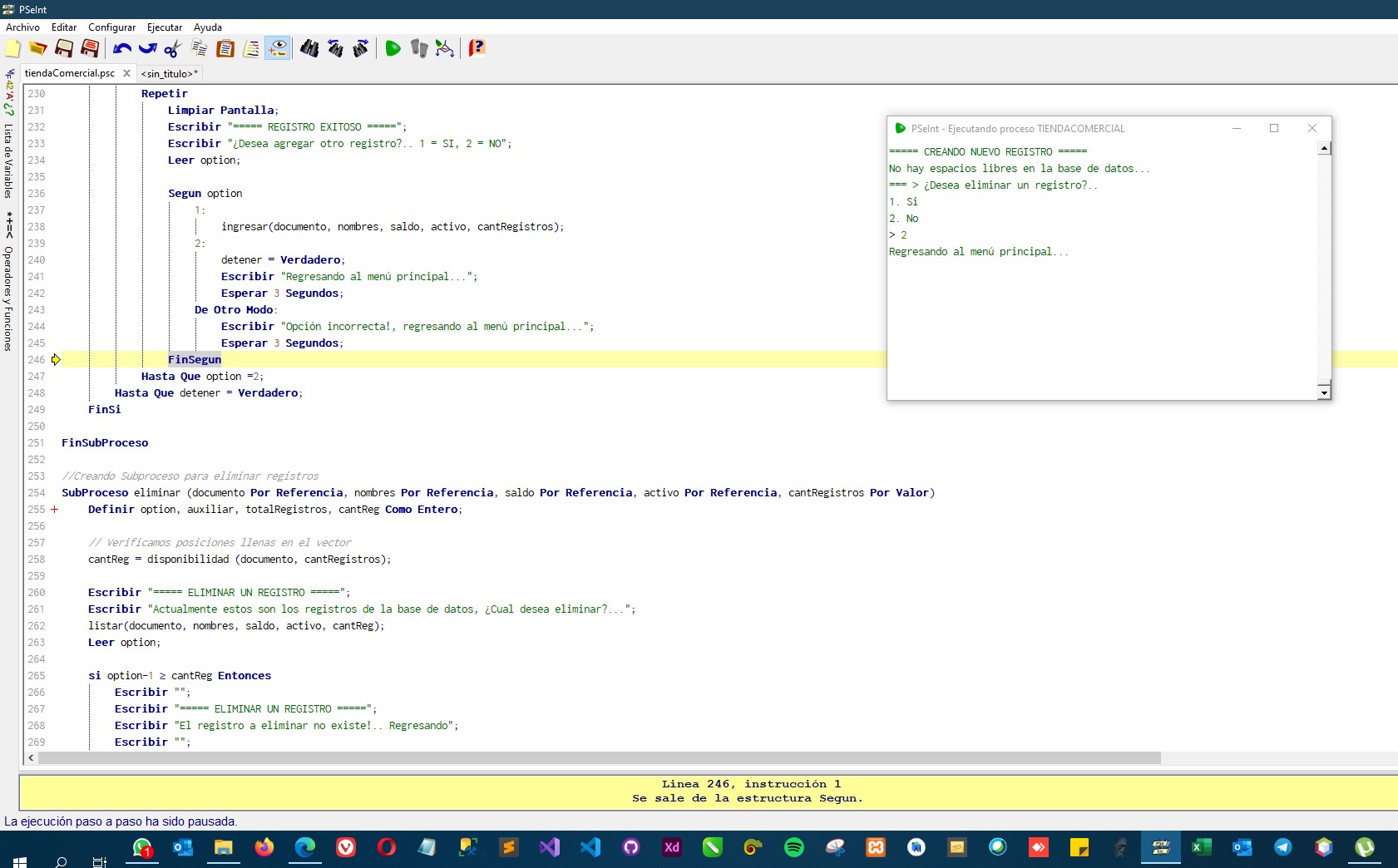Open a file with the folder icon
This screenshot has width=1398, height=868.
[38, 49]
